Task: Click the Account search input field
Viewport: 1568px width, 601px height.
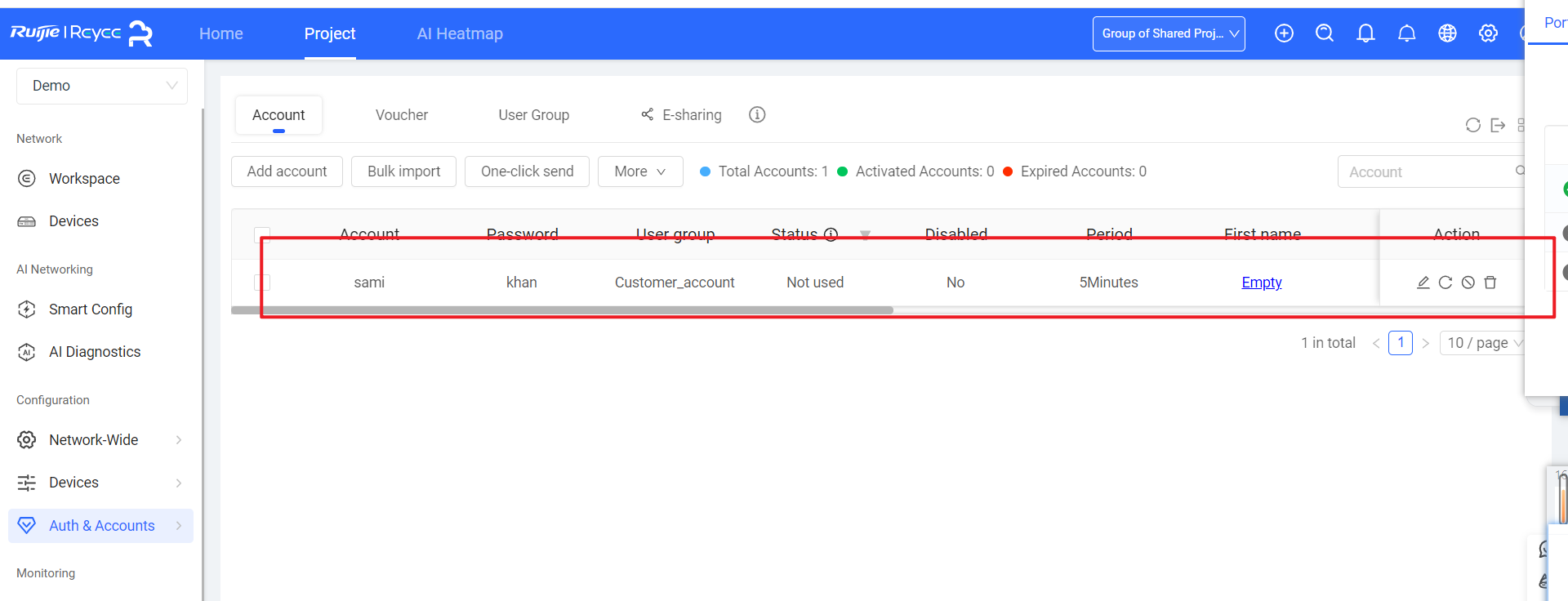Action: [x=1425, y=172]
